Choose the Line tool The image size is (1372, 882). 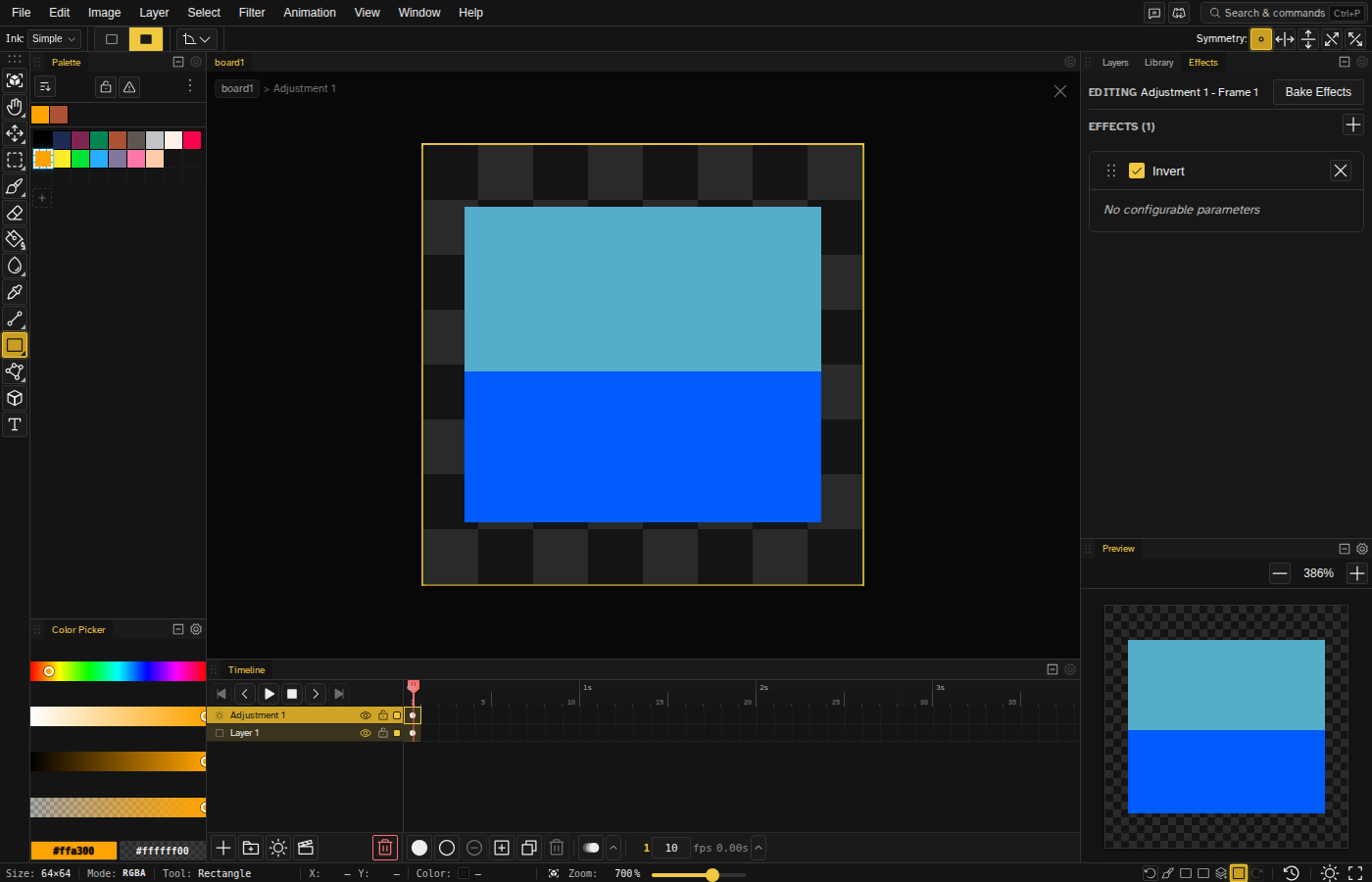point(15,318)
